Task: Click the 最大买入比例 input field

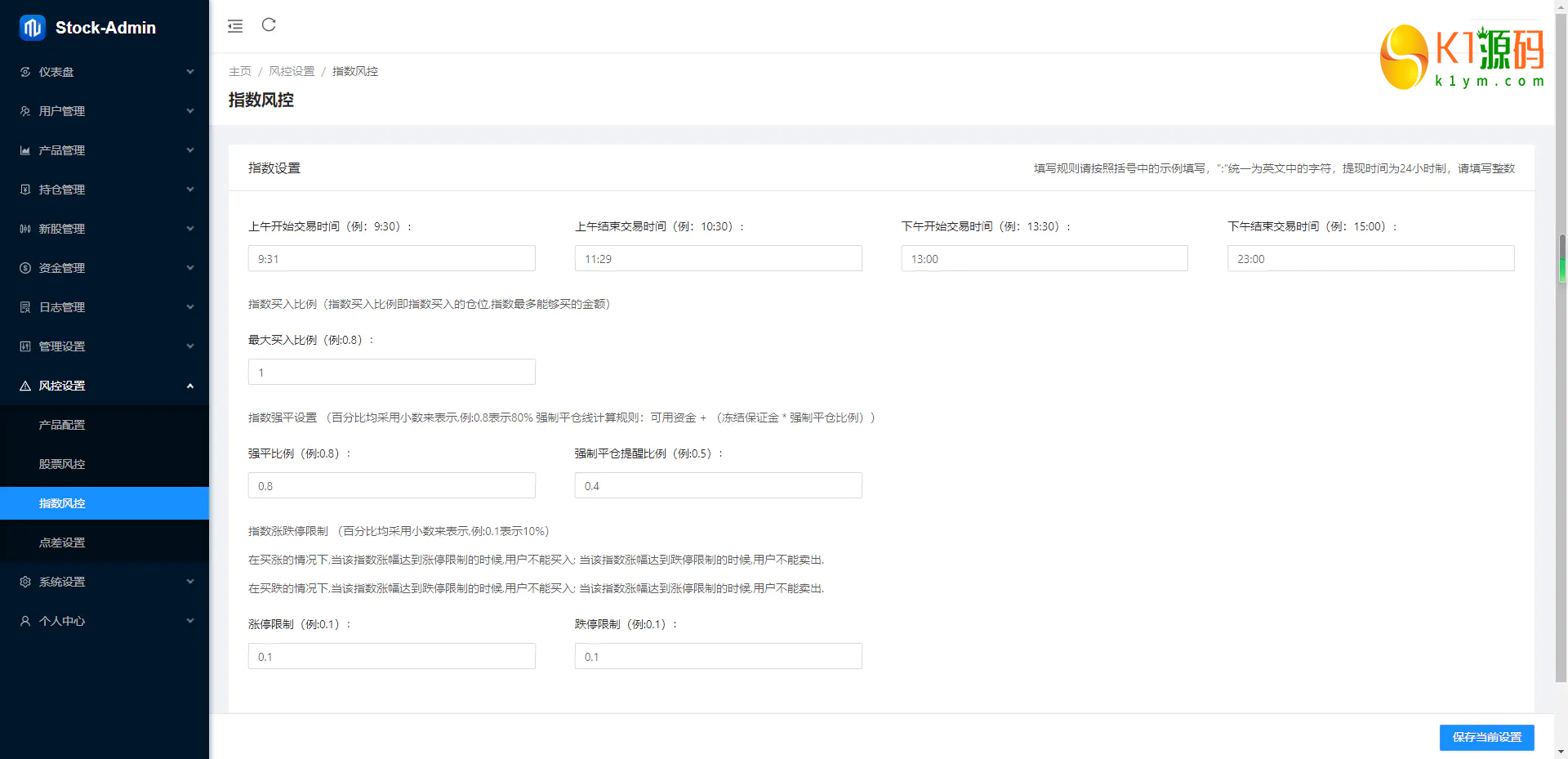Action: click(x=392, y=372)
